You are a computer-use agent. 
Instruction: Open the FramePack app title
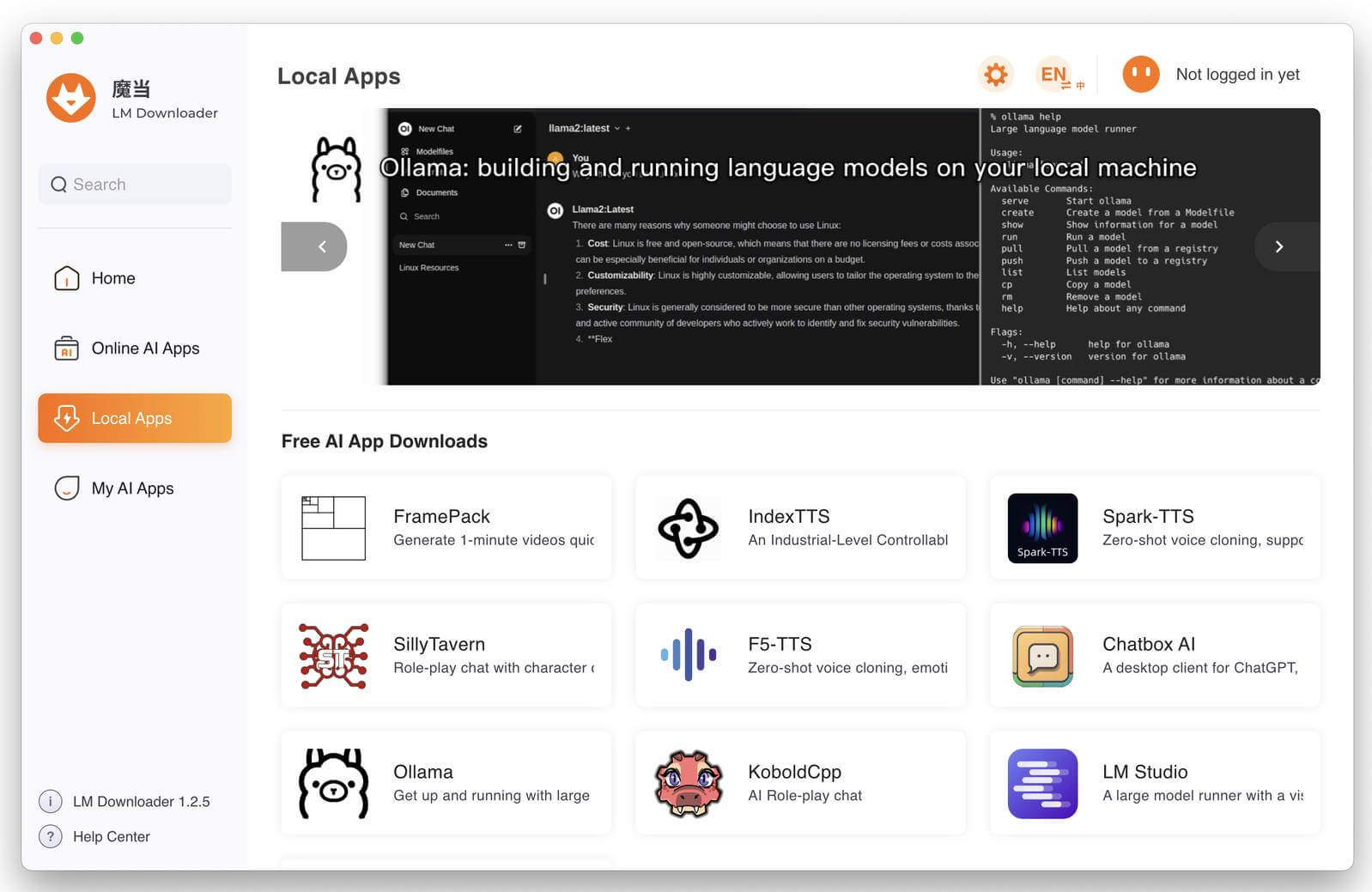(441, 516)
